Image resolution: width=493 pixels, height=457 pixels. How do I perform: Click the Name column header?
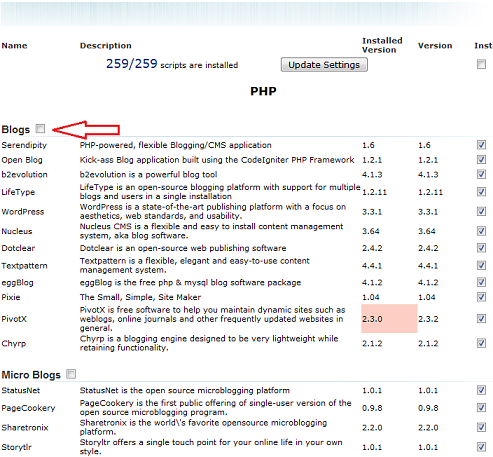click(x=14, y=46)
